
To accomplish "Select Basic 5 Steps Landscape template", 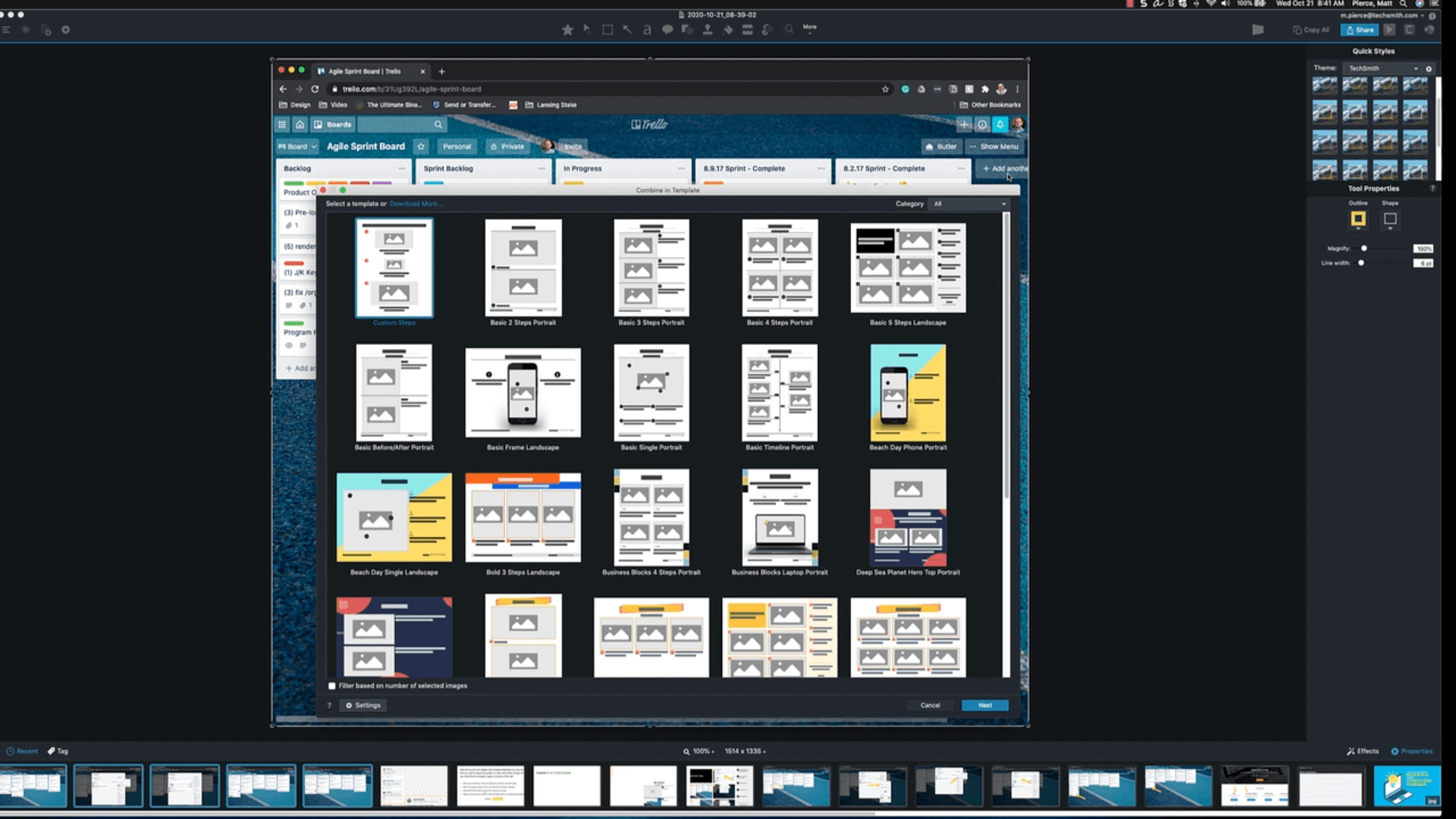I will (908, 273).
